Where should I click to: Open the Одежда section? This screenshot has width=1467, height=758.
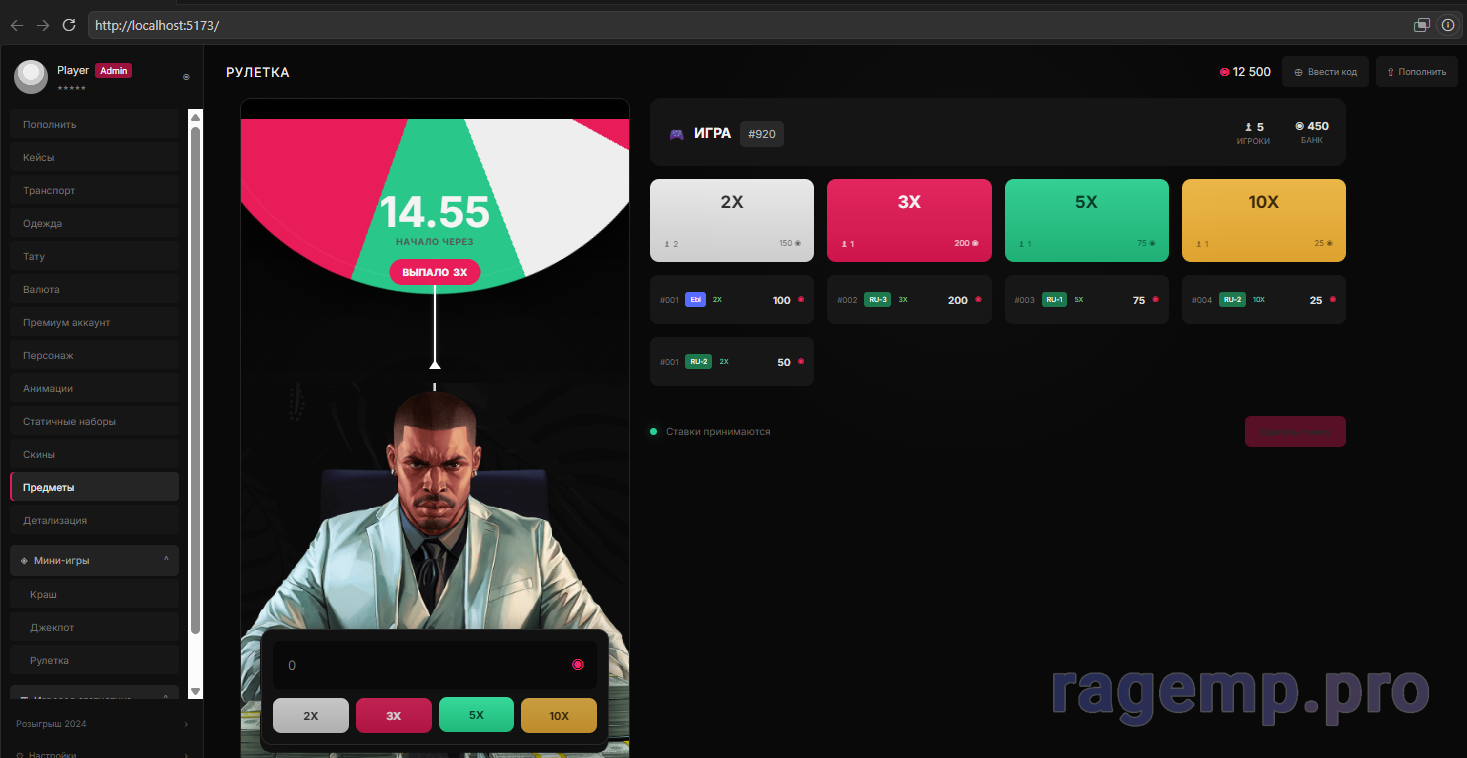tap(94, 224)
